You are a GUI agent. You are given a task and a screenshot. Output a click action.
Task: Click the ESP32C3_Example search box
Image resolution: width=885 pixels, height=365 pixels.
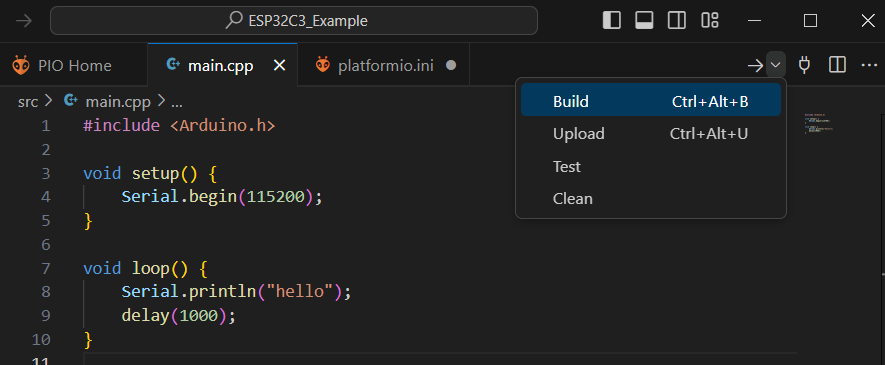[294, 21]
